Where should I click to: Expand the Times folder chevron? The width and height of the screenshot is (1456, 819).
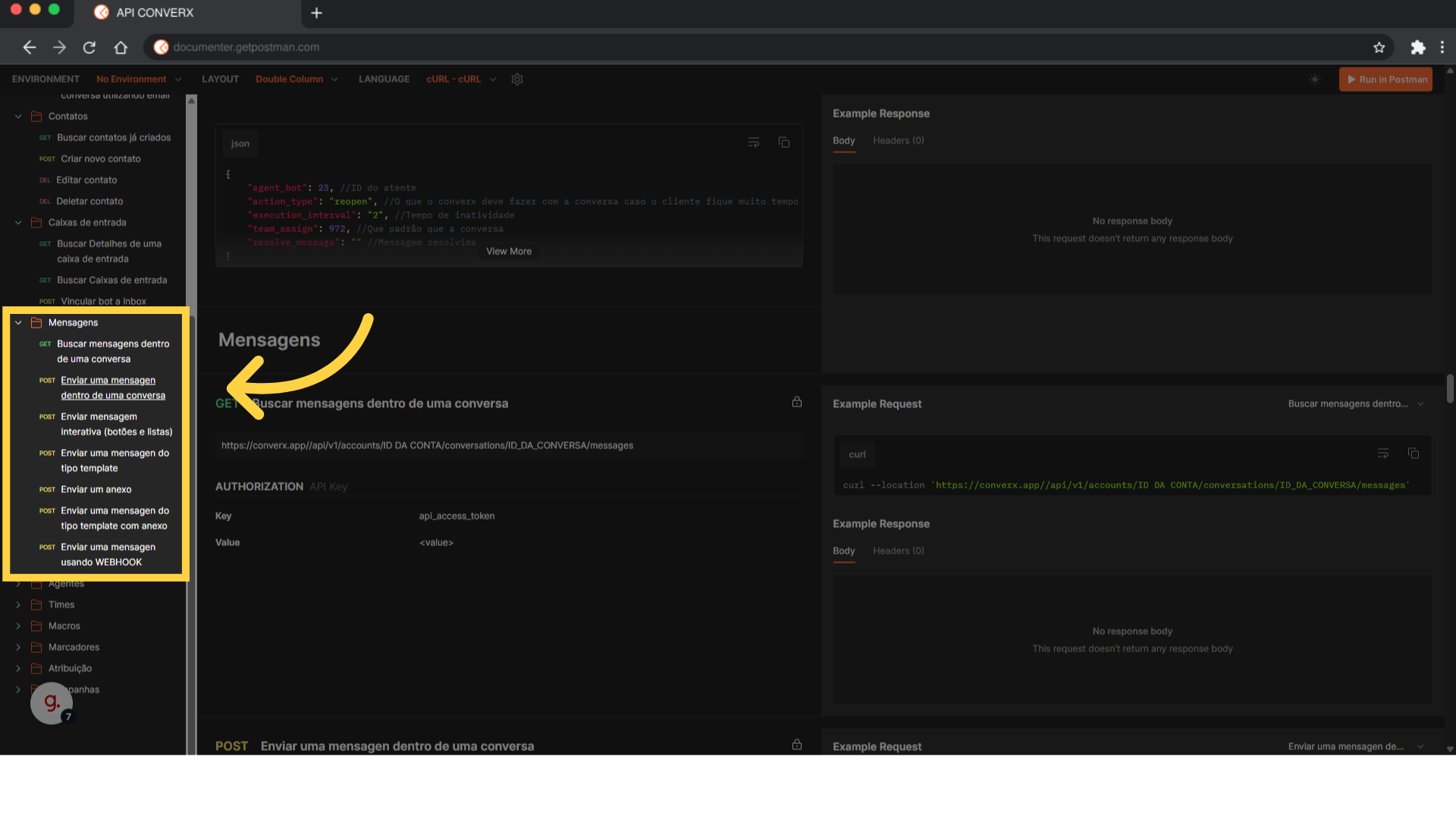tap(18, 604)
